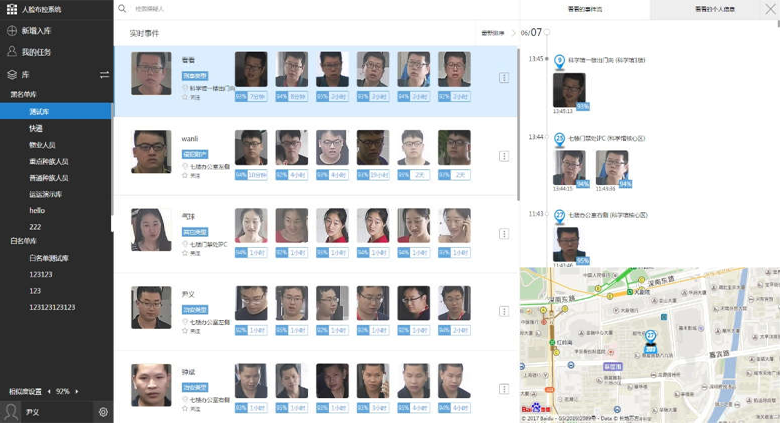Click map marker 27 on the map
Image resolution: width=780 pixels, height=423 pixels.
coord(650,337)
